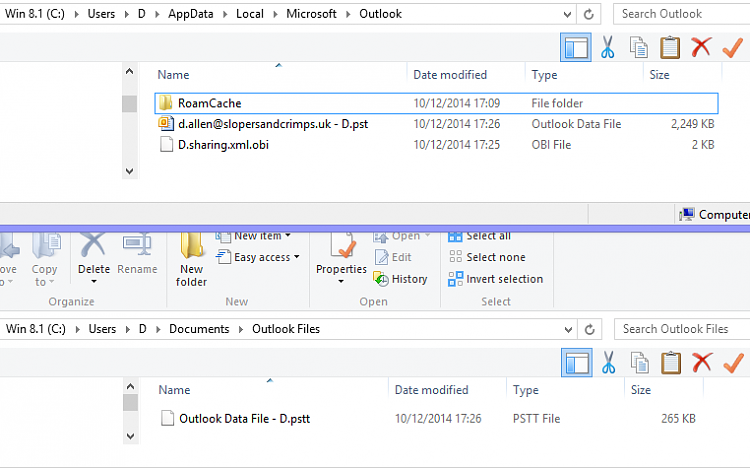Click Select all in the ribbon

point(479,236)
